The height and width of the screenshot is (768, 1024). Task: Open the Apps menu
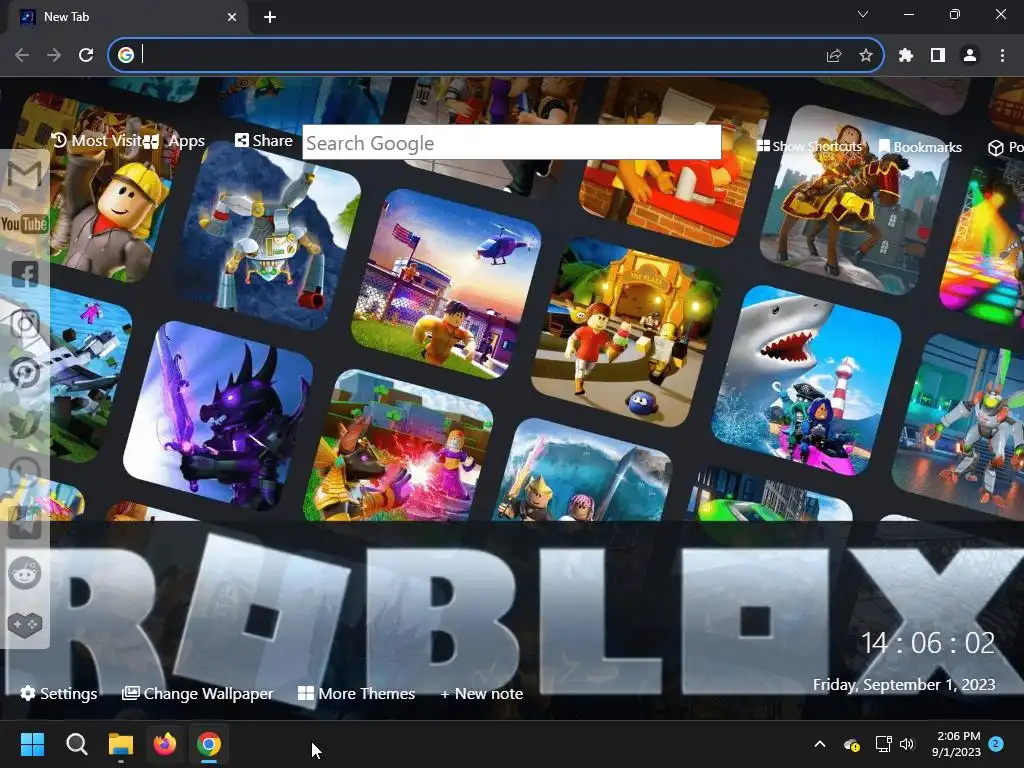click(x=174, y=141)
